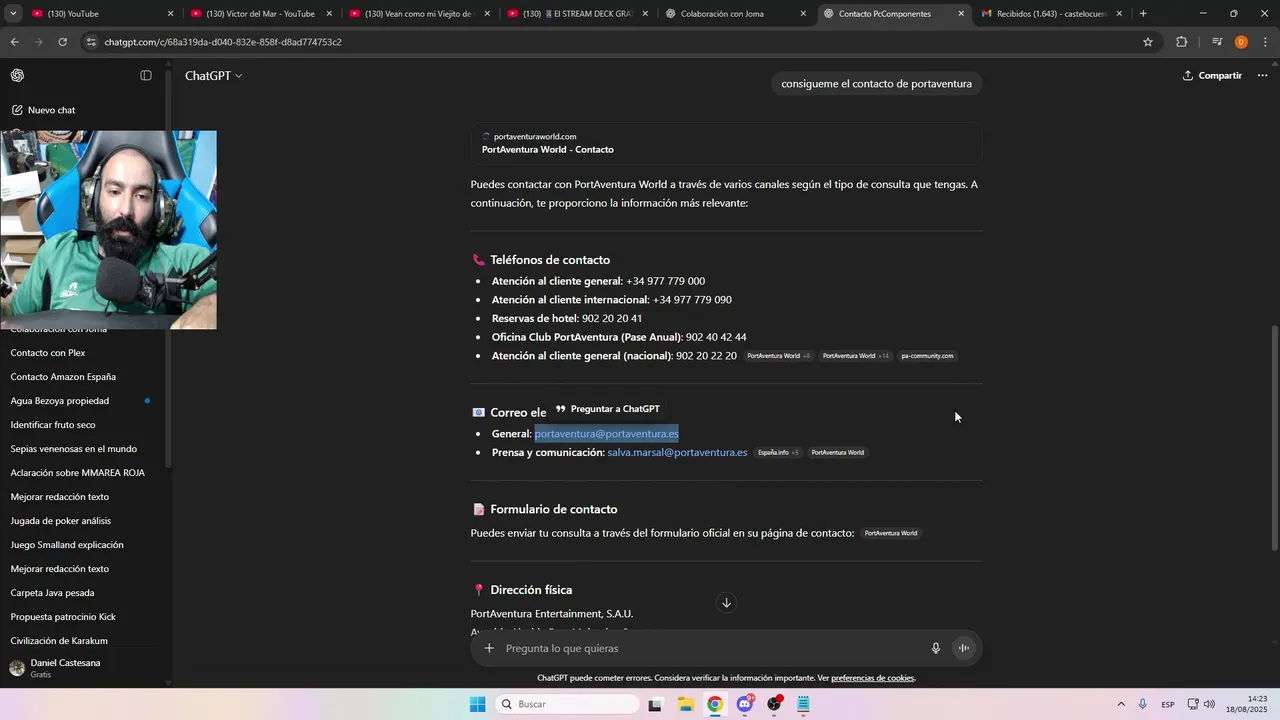This screenshot has width=1280, height=720.
Task: Switch to the Colaboración con Joma tab
Action: (x=735, y=14)
